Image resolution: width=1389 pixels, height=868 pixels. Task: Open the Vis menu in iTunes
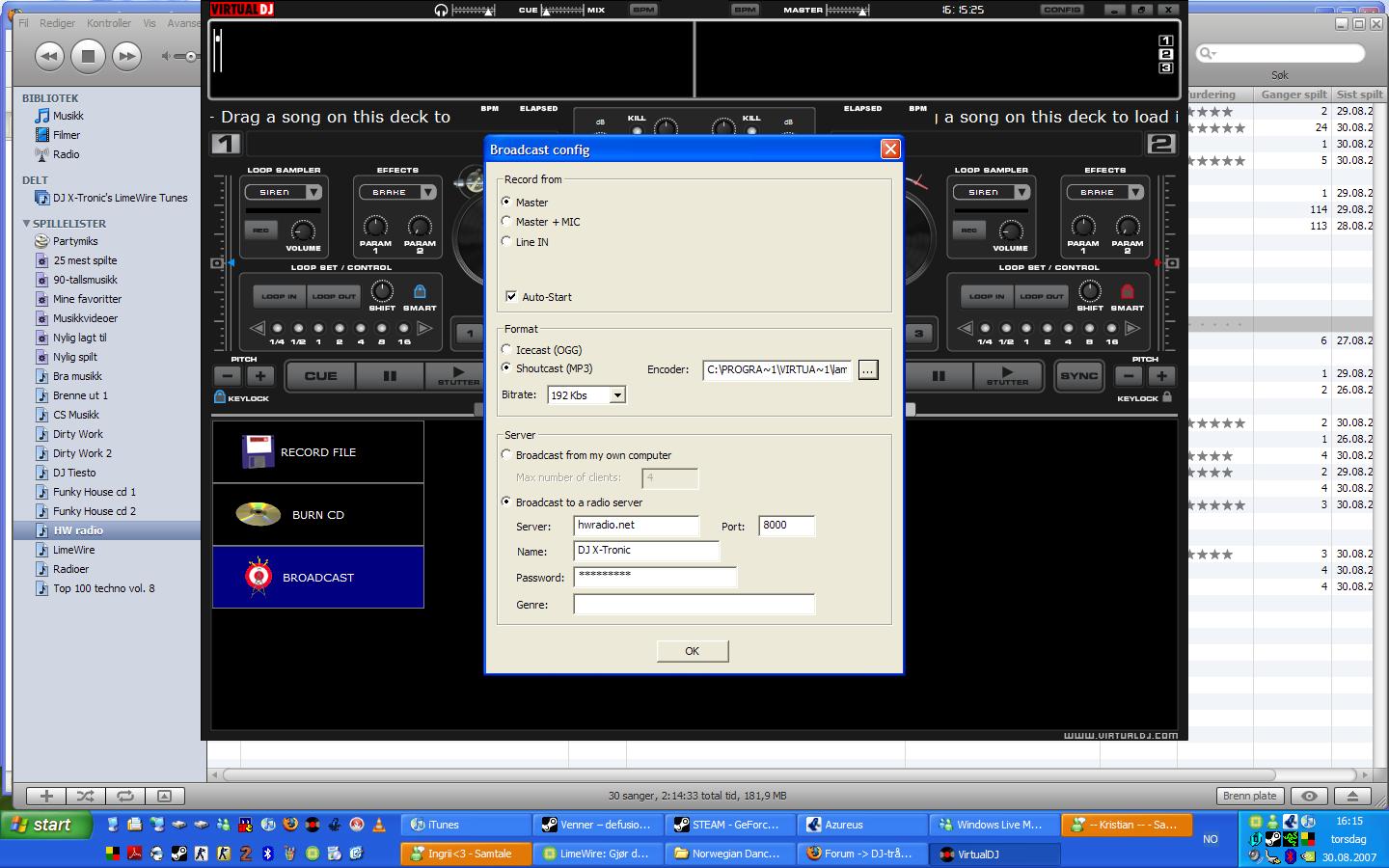click(150, 23)
